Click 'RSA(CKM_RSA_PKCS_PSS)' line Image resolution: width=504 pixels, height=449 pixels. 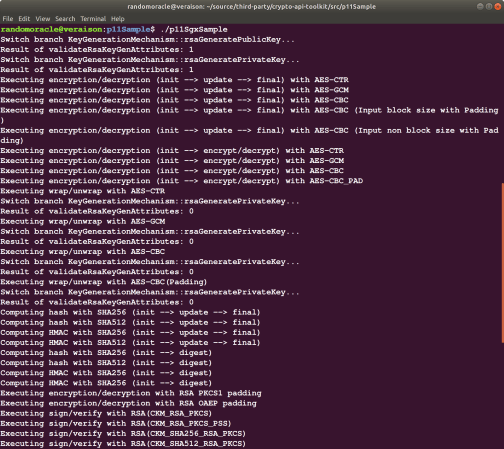point(116,423)
